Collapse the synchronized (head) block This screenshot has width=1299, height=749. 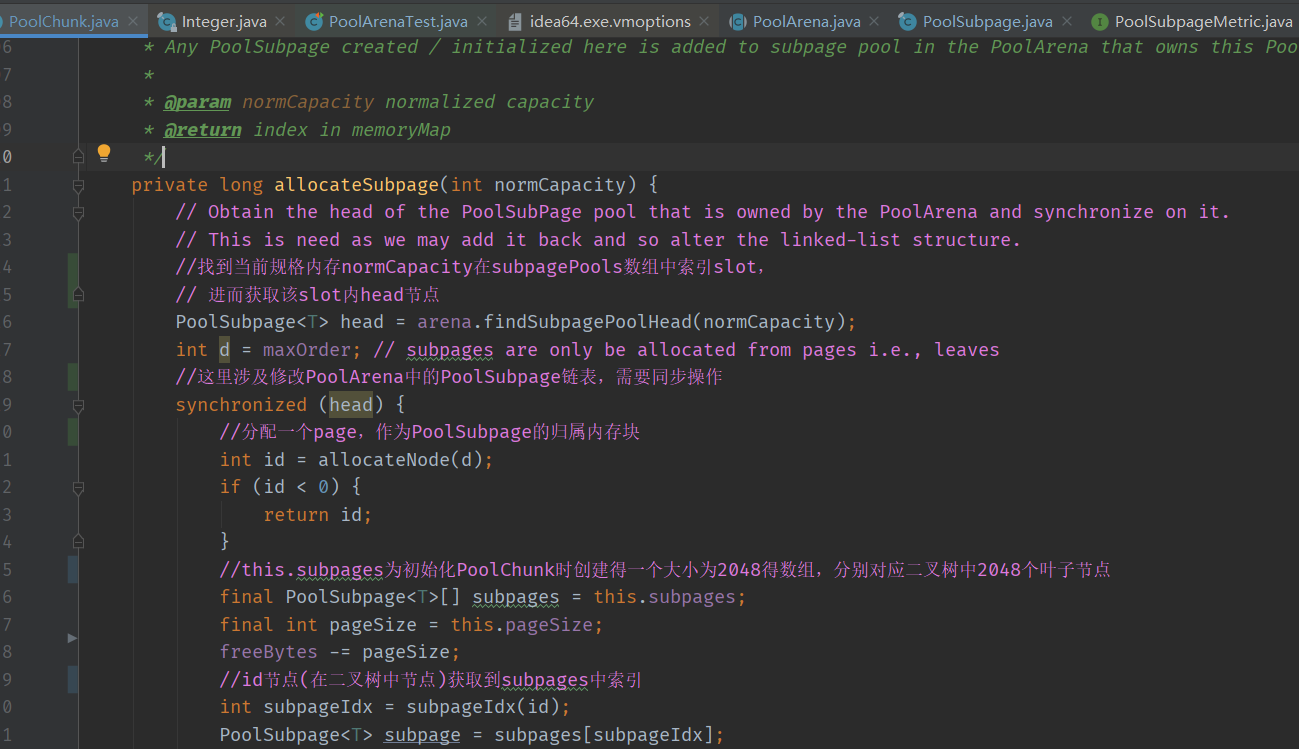click(78, 405)
